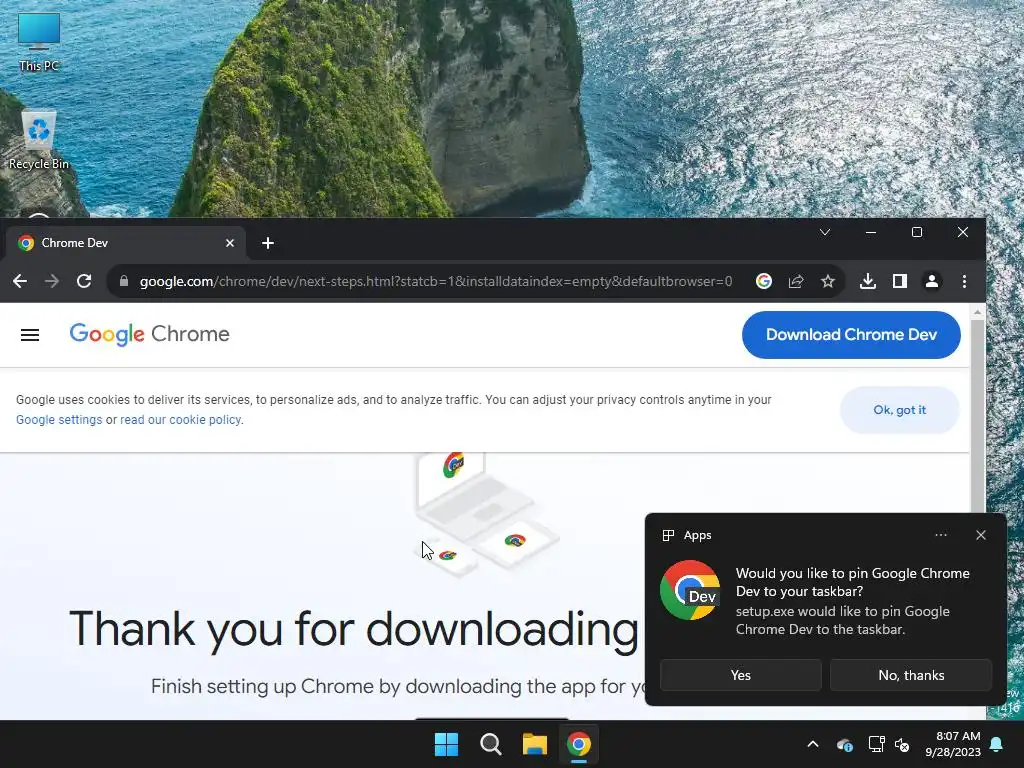Click the scrollbar up arrow
Screen dimensions: 1024x768
click(x=977, y=312)
